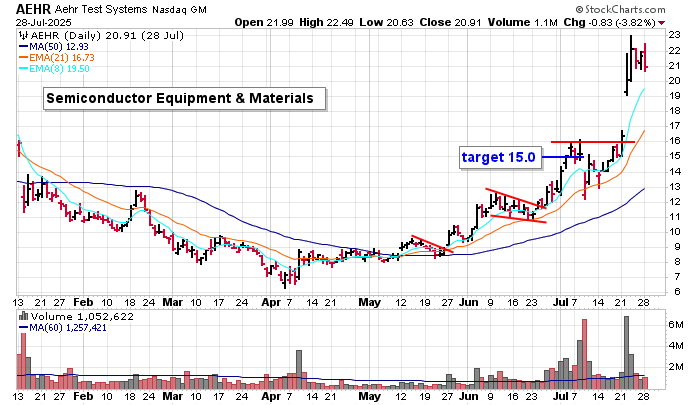Click the 'Volume 1,052,622' legend
Viewport: 700px width, 405px height.
click(x=82, y=317)
